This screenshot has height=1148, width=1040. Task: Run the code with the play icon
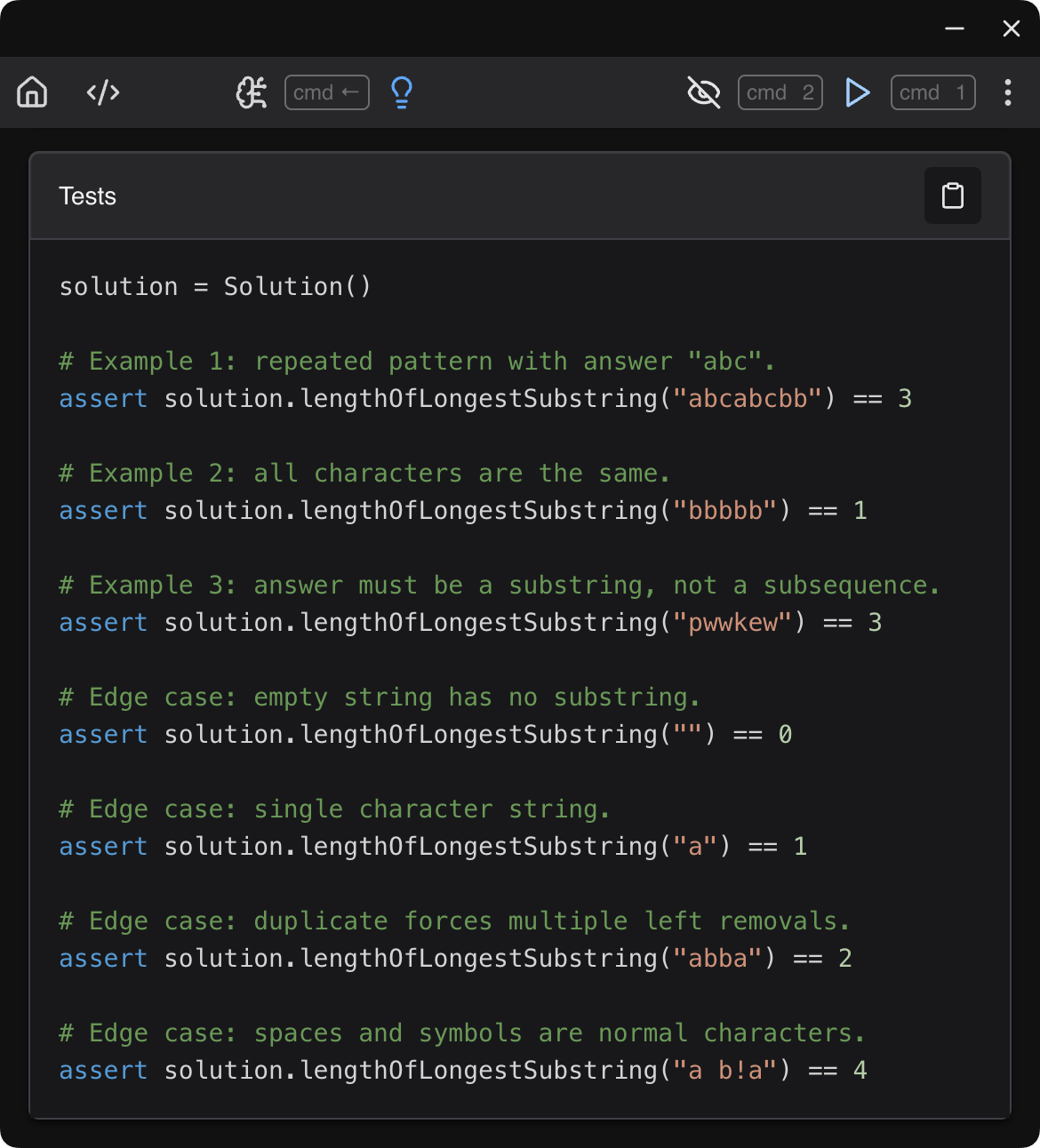coord(857,92)
